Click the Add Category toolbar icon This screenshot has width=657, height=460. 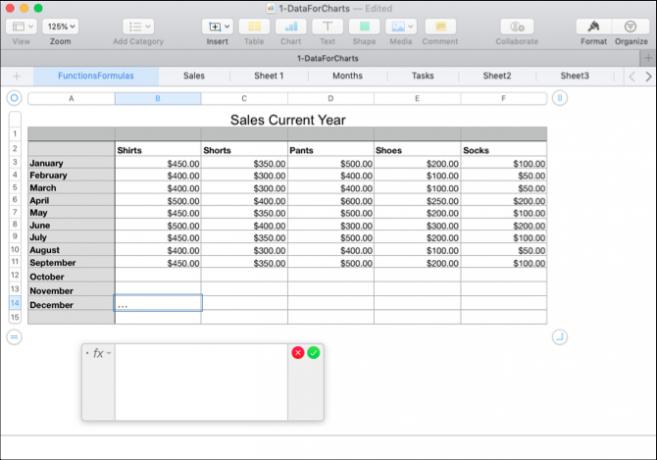(138, 26)
